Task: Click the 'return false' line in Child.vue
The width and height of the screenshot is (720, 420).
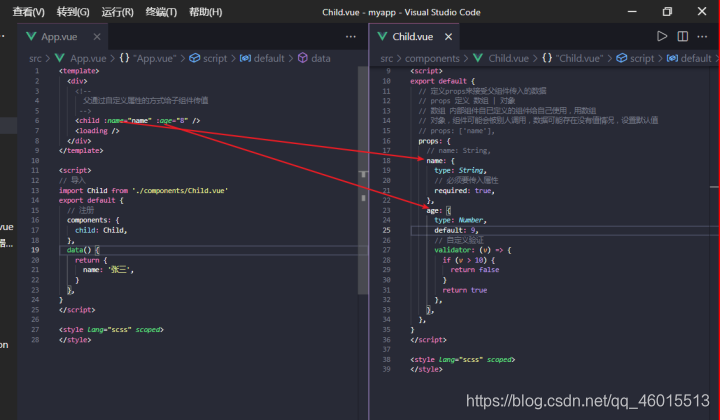Action: coord(474,270)
